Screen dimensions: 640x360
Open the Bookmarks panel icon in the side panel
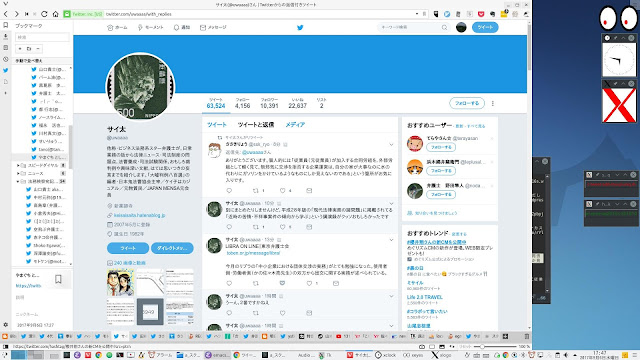pyautogui.click(x=5, y=25)
